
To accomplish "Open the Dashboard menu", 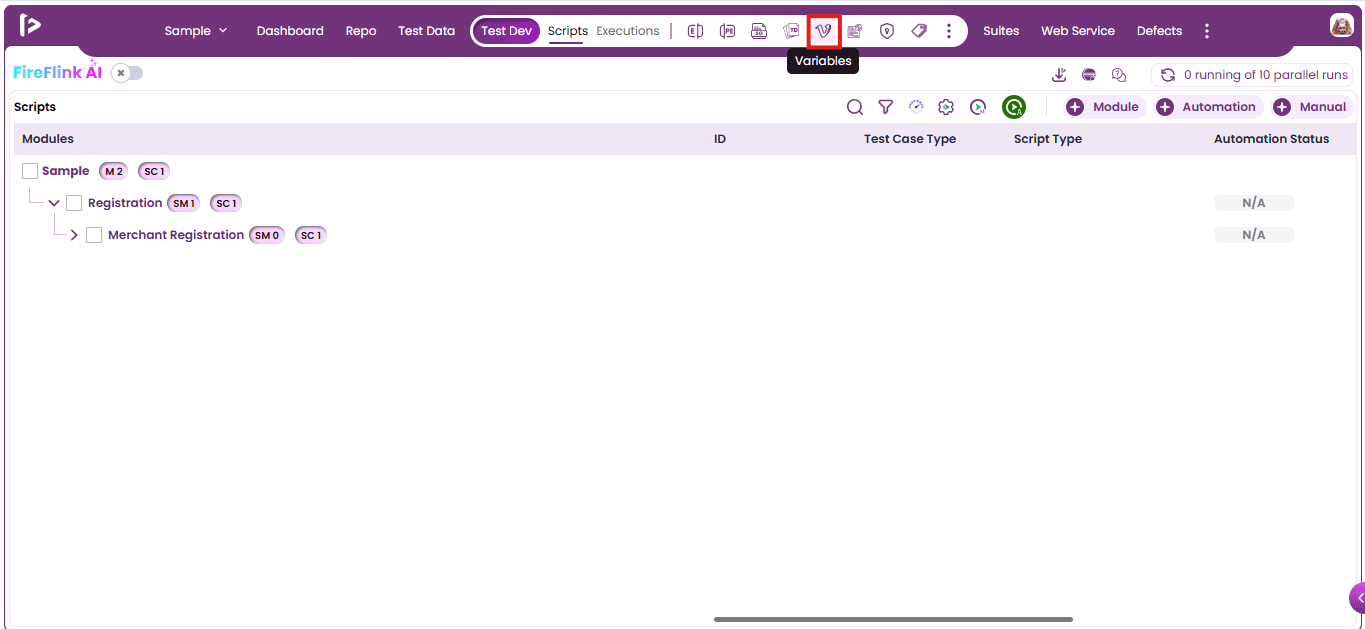I will [x=290, y=31].
